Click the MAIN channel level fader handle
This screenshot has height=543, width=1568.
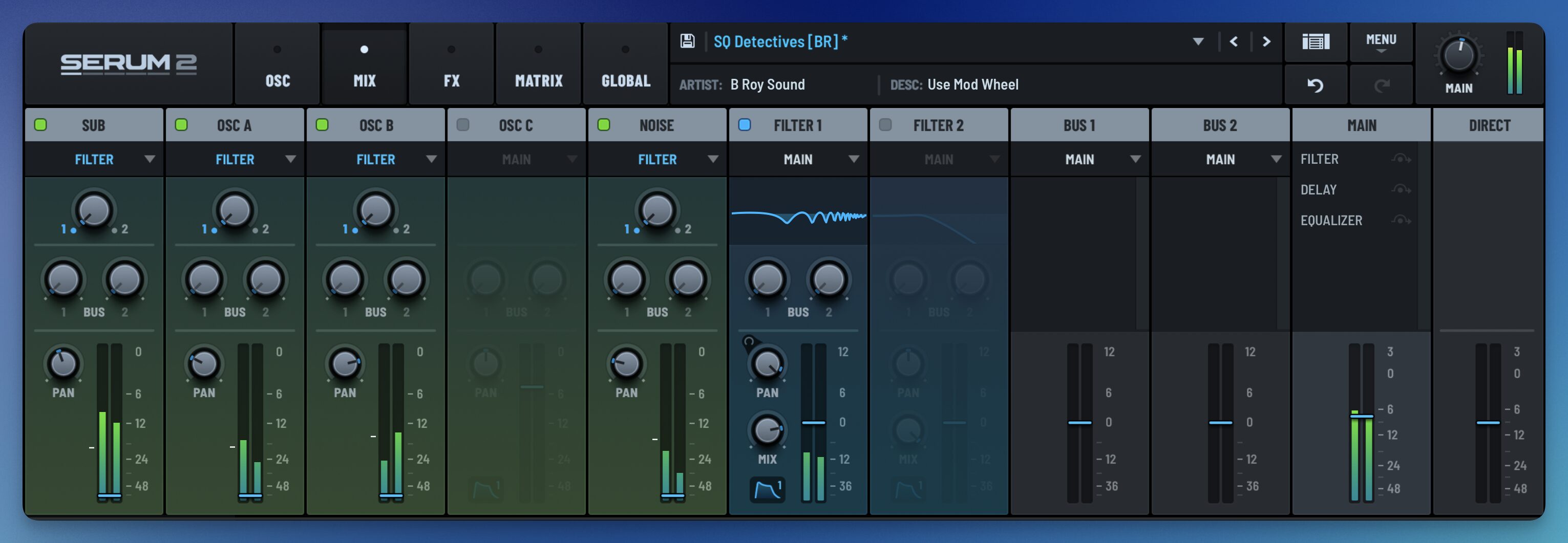pyautogui.click(x=1362, y=416)
